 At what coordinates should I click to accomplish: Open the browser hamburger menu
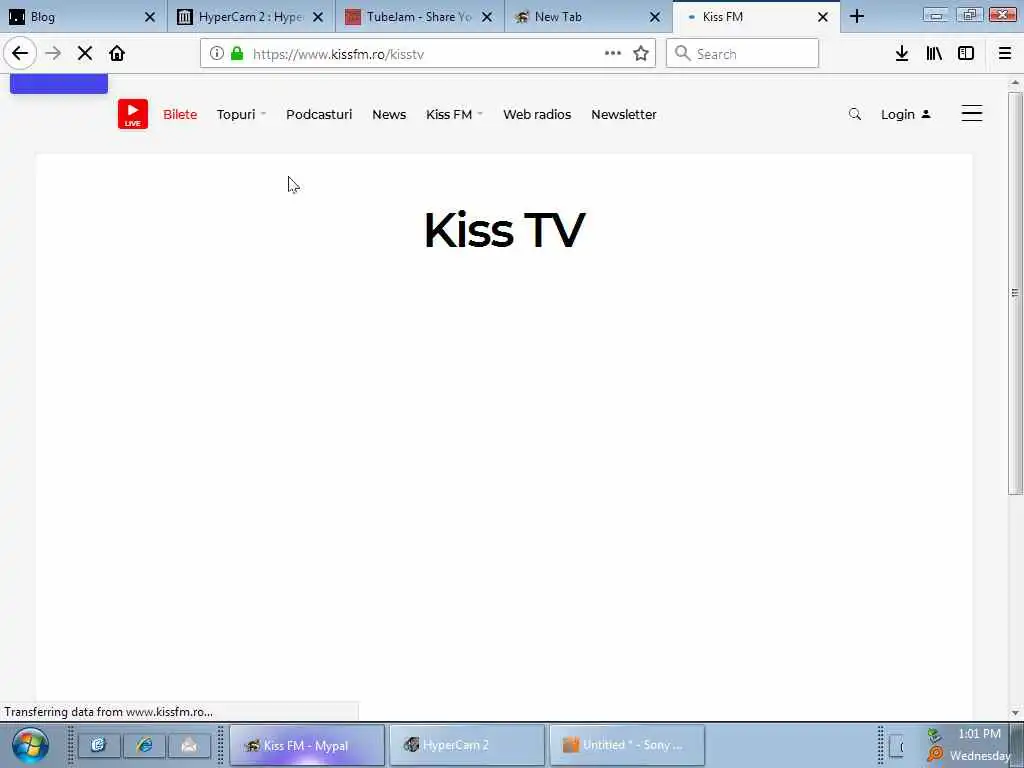coord(1005,54)
